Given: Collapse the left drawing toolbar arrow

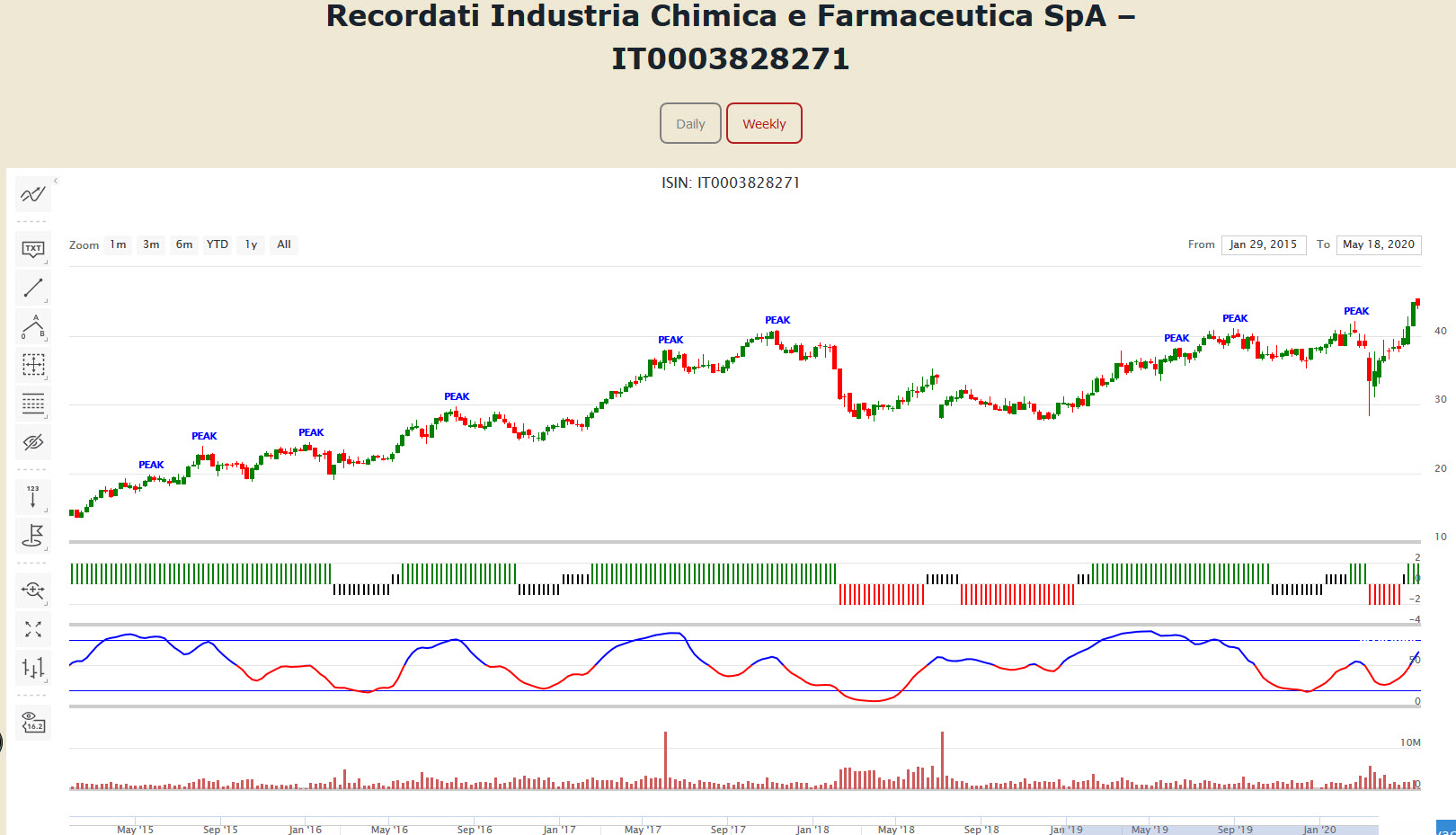Looking at the screenshot, I should [x=56, y=181].
